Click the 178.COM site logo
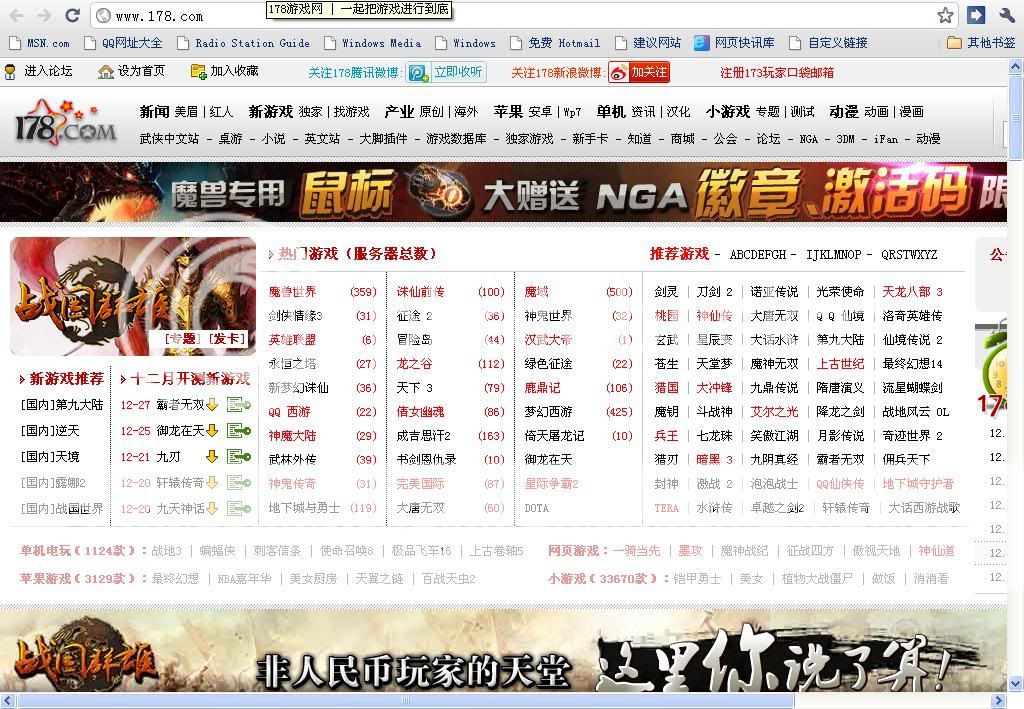The height and width of the screenshot is (709, 1024). tap(65, 122)
